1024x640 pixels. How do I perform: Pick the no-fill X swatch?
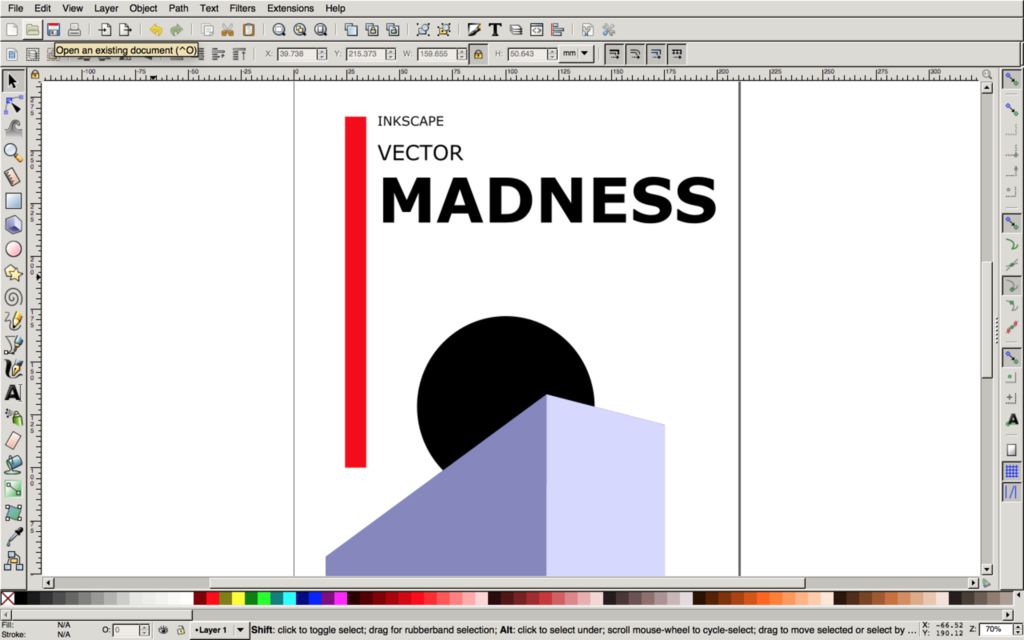click(8, 598)
